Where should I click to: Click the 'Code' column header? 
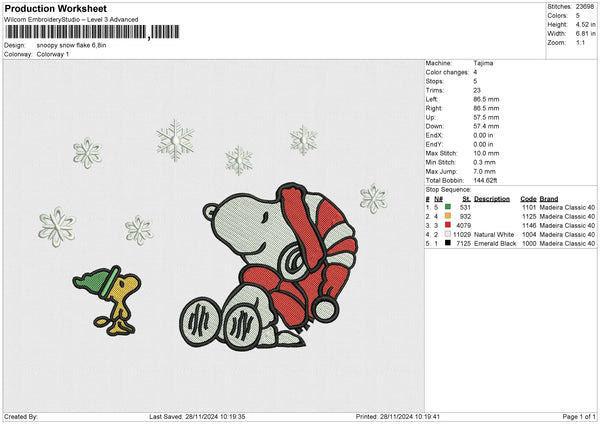[x=528, y=199]
